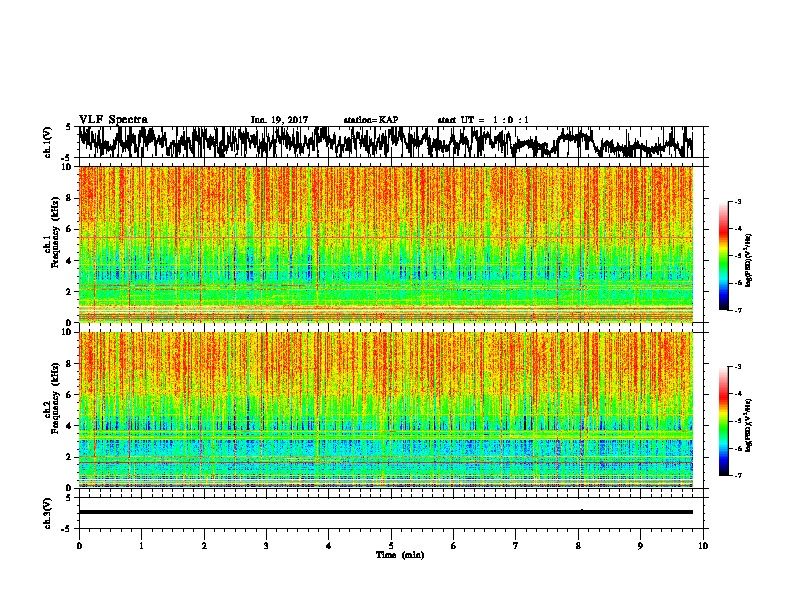This screenshot has height=612, width=792.
Task: Click the time axis tick label 3
Action: pyautogui.click(x=266, y=546)
